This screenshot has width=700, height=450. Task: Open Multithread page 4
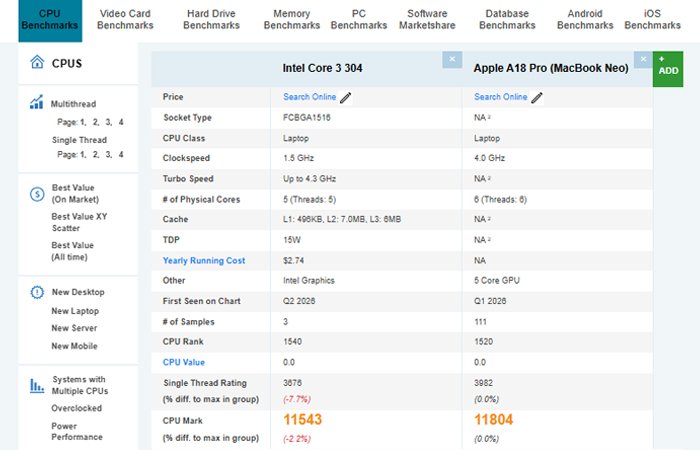click(121, 122)
